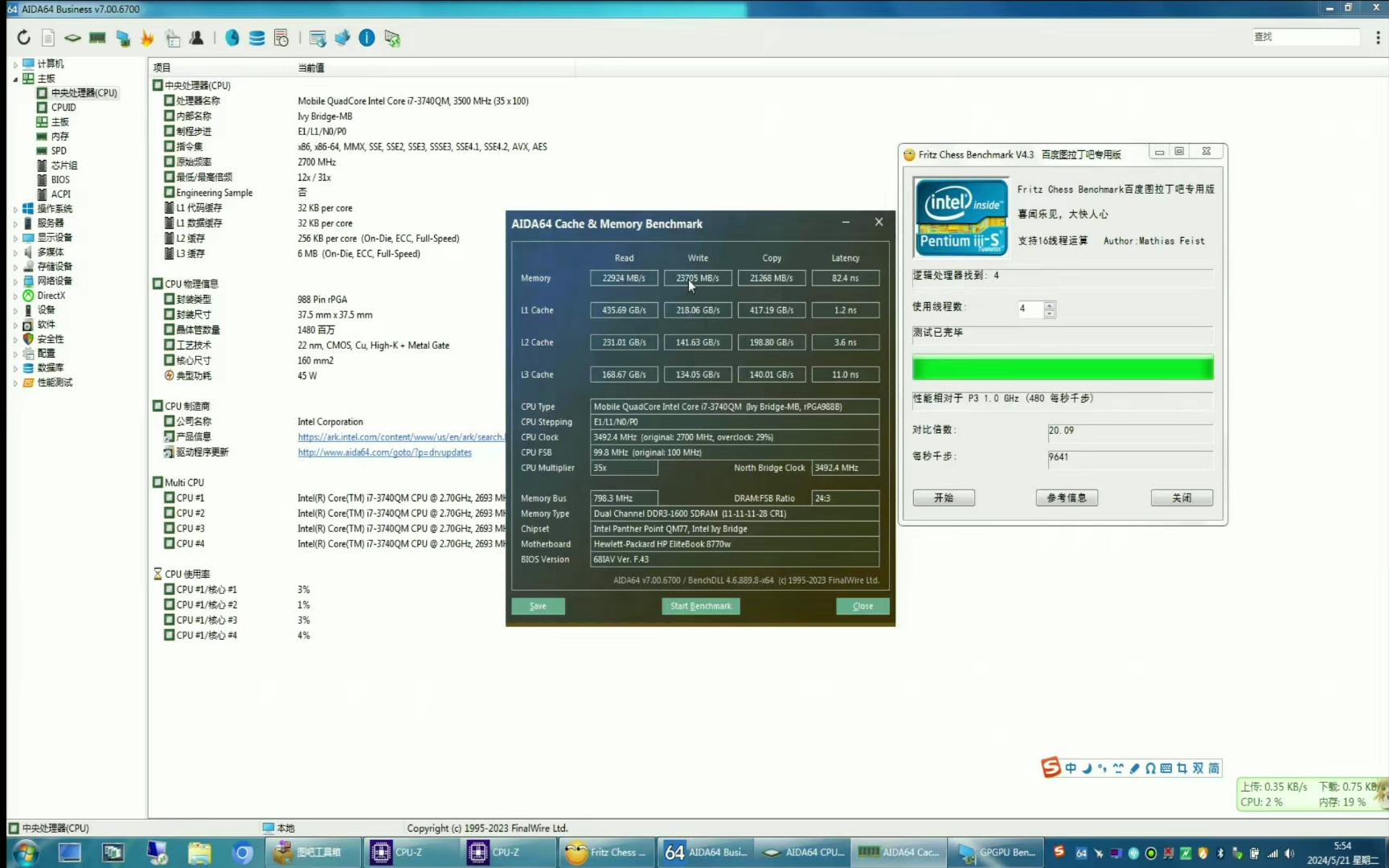Viewport: 1389px width, 868px height.
Task: Click the green progress bar in Fritz
Action: (x=1063, y=368)
